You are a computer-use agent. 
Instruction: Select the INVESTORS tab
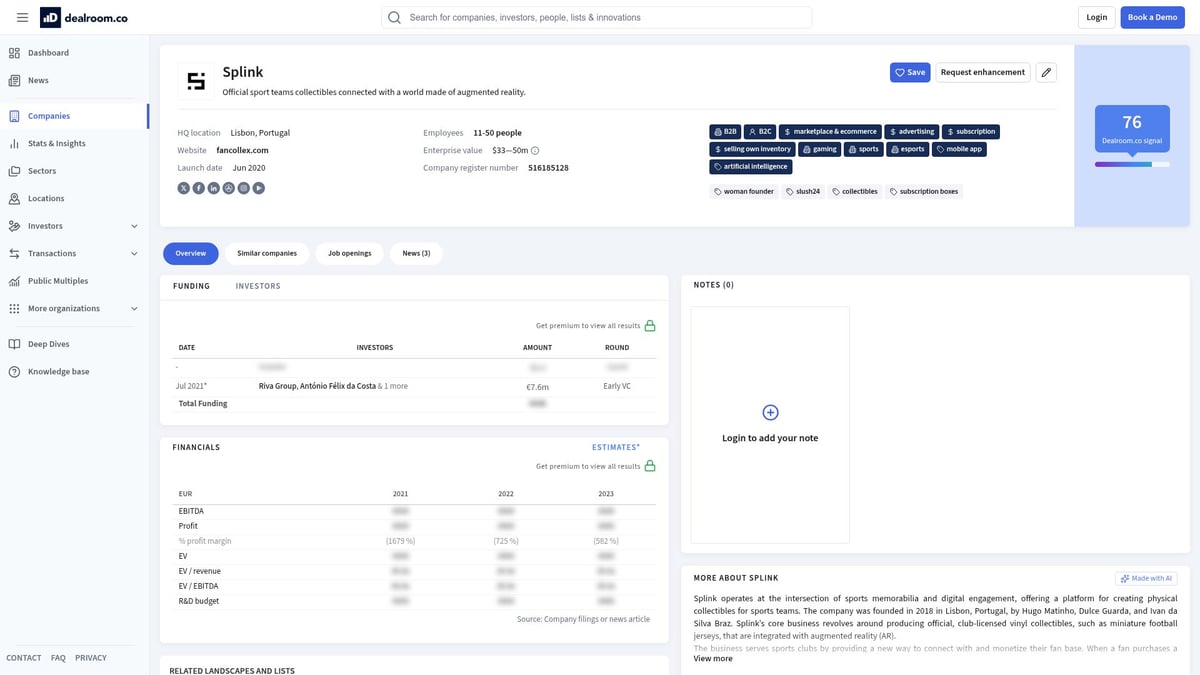click(x=258, y=286)
